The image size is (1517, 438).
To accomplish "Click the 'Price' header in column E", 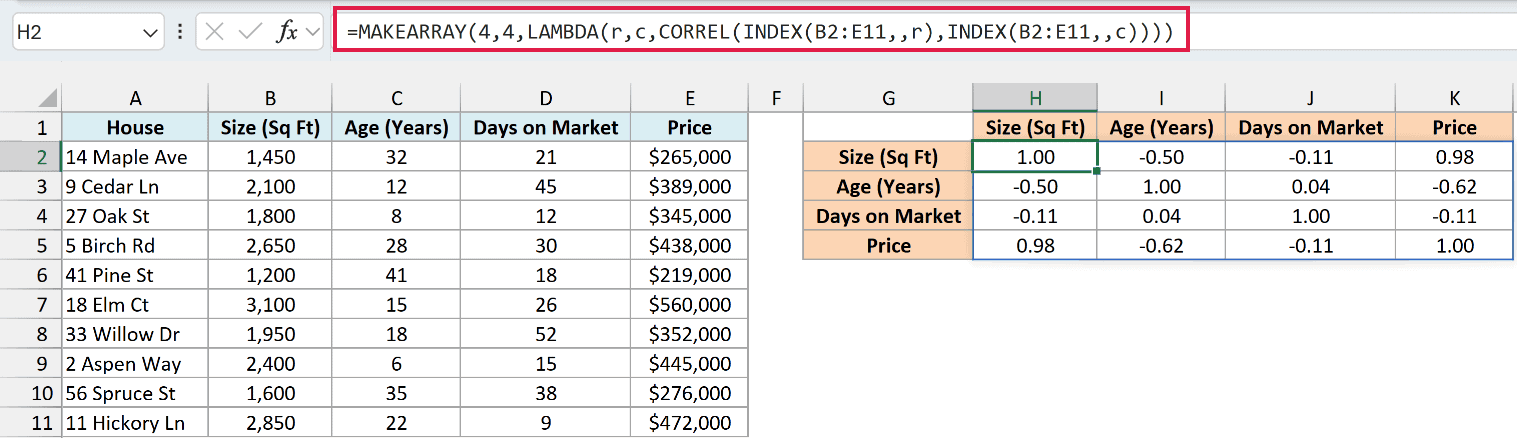I will pyautogui.click(x=690, y=127).
